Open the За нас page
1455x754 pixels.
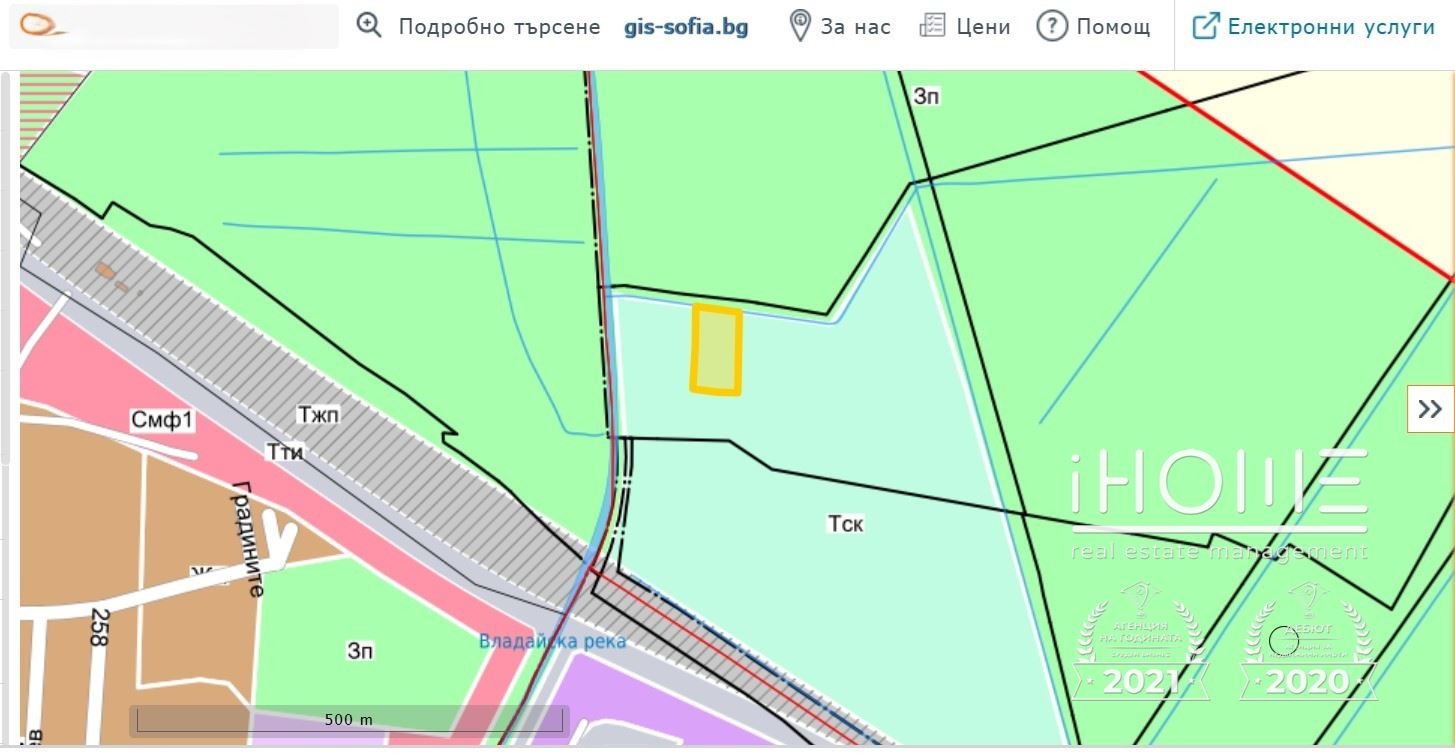click(855, 27)
